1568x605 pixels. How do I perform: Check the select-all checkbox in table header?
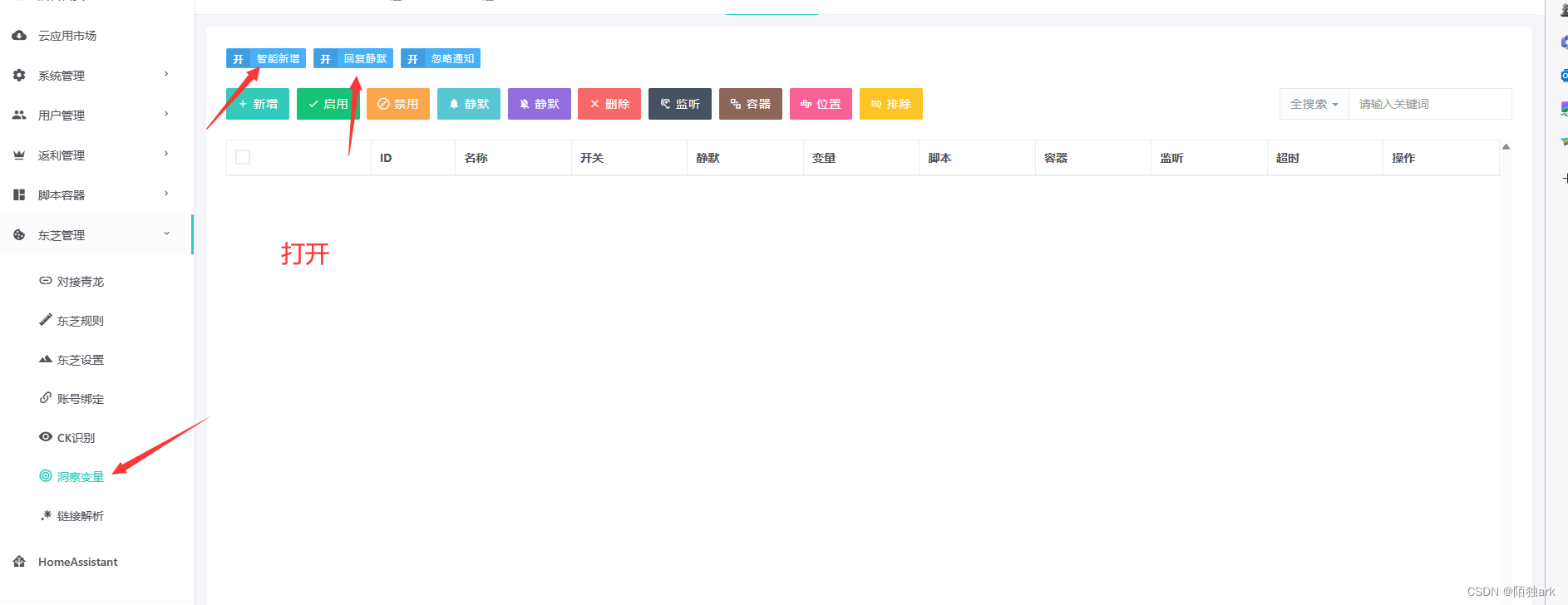tap(243, 157)
